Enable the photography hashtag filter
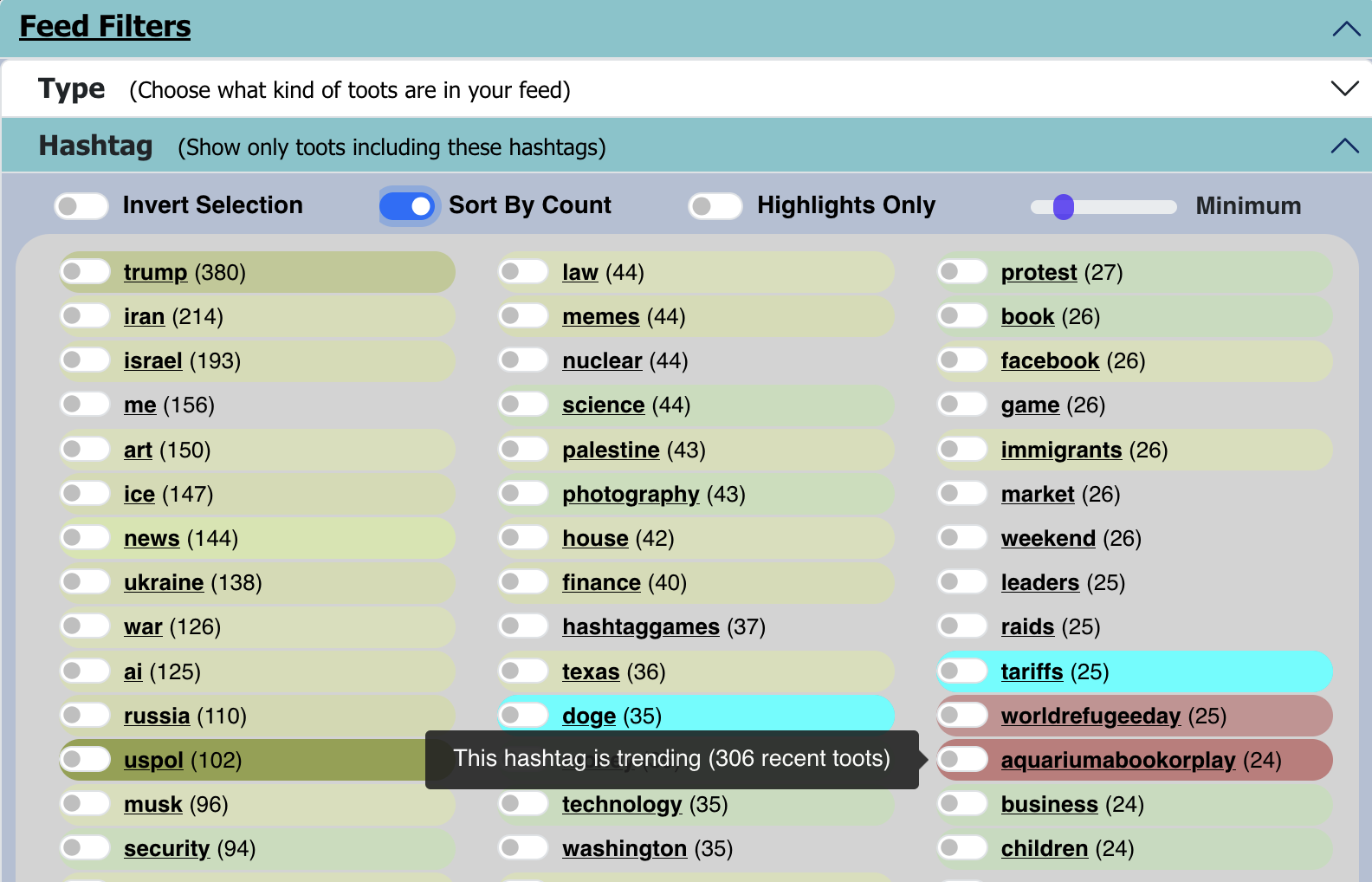Screen dimensions: 1372x882 [x=523, y=494]
